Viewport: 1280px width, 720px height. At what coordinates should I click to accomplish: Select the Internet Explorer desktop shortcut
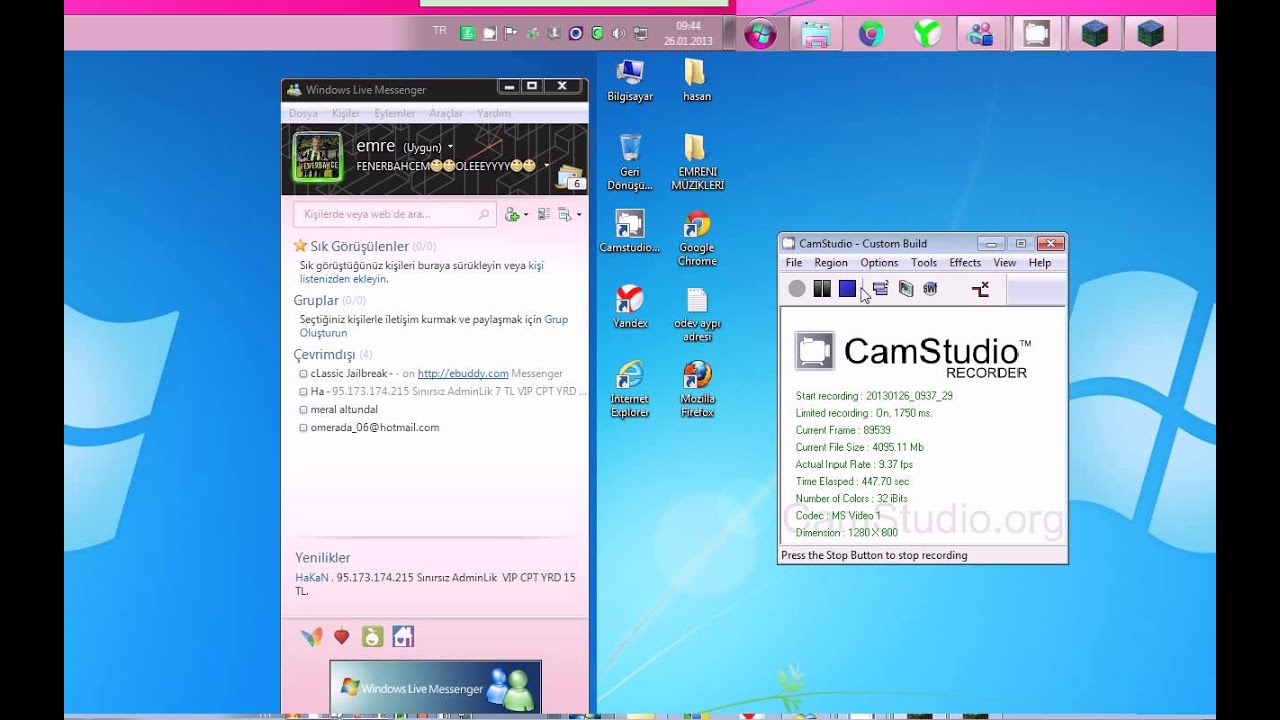coord(630,389)
